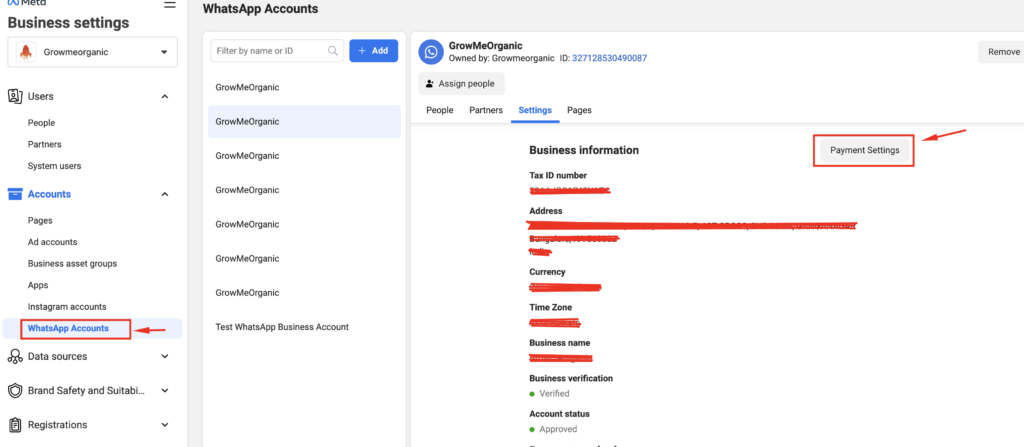Click the Brand Safety shield icon

click(14, 391)
